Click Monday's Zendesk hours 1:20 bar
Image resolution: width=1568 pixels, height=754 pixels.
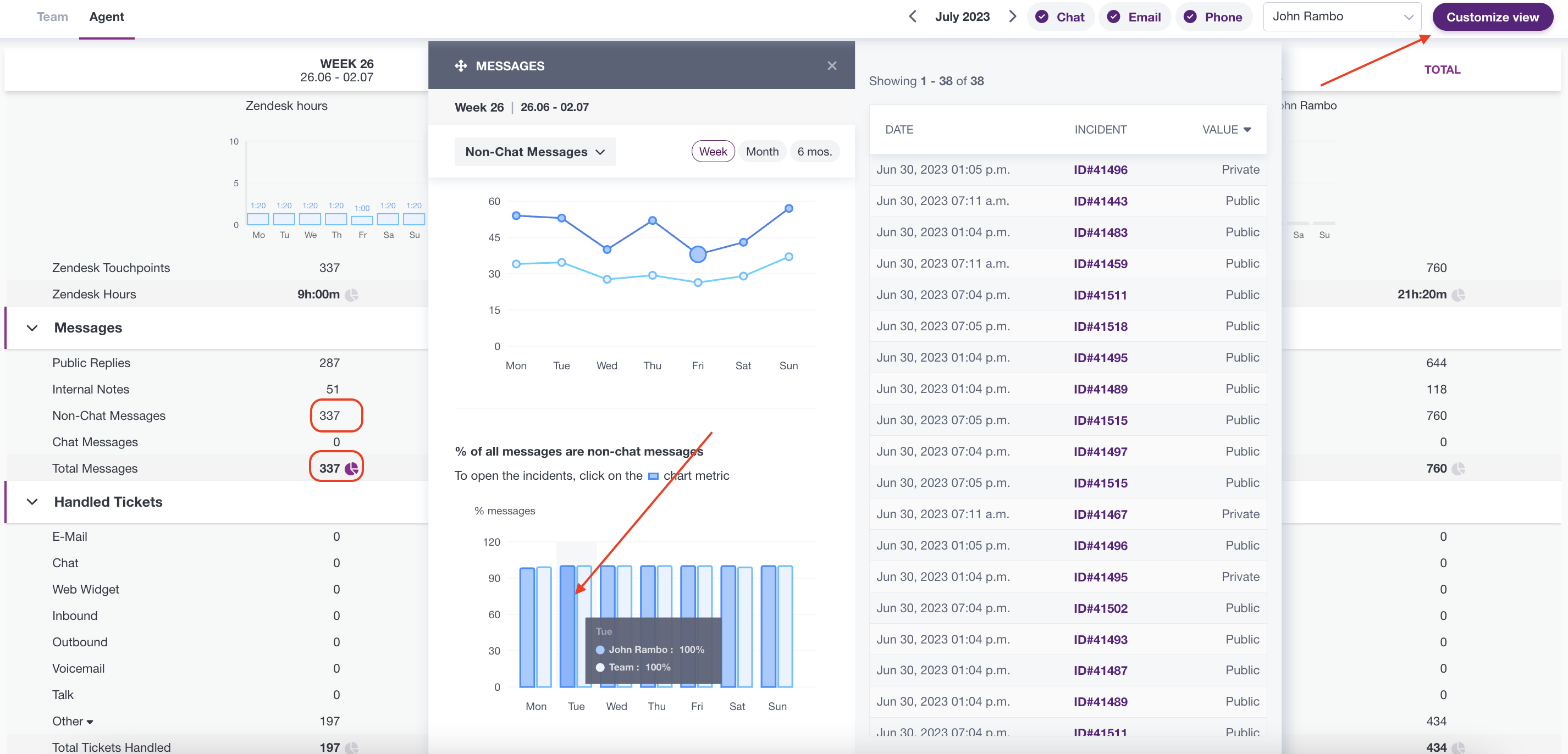point(257,219)
